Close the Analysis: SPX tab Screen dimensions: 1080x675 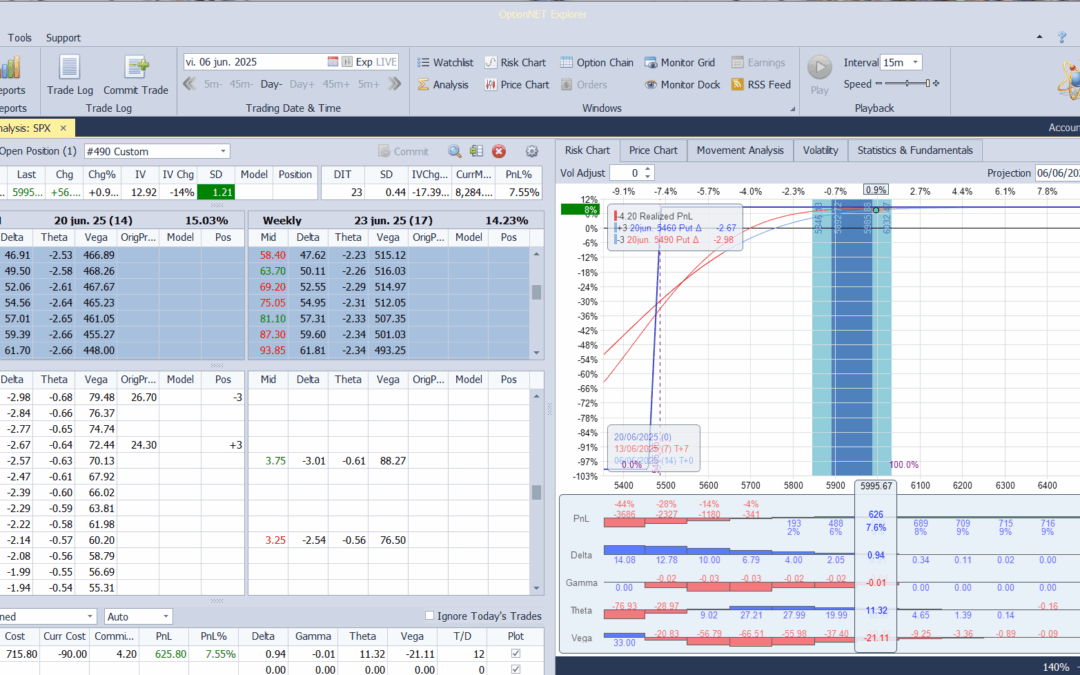63,128
